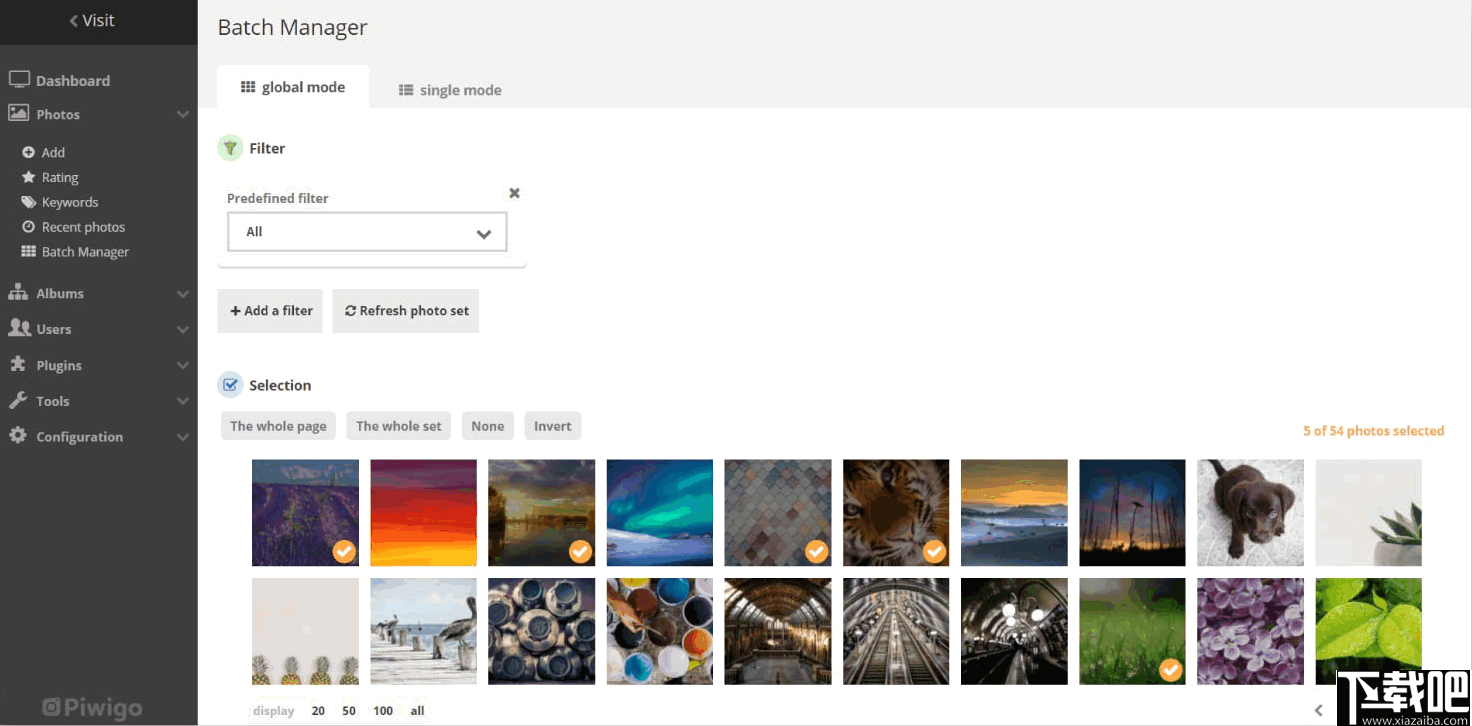Select the aurora borealis photo
Image resolution: width=1472 pixels, height=726 pixels.
pyautogui.click(x=659, y=513)
